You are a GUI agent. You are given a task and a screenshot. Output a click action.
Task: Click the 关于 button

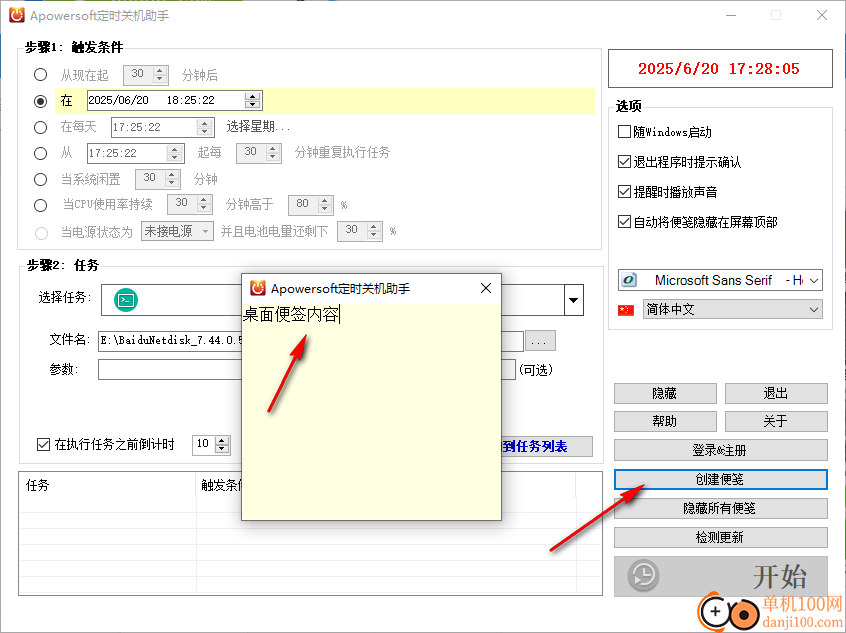(x=776, y=421)
